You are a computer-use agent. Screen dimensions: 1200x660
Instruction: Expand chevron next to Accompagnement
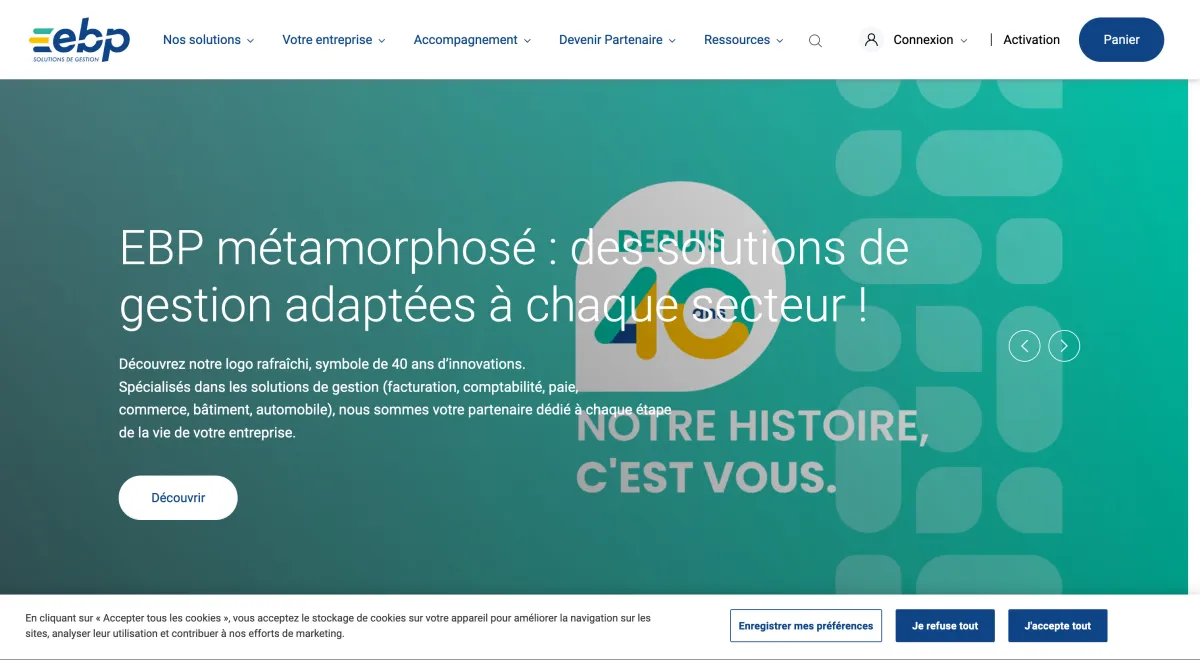[527, 41]
